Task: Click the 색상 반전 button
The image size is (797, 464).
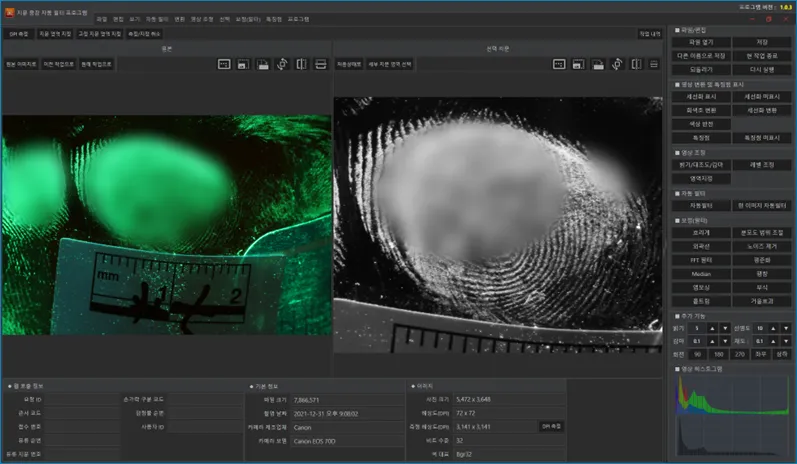Action: pyautogui.click(x=701, y=124)
